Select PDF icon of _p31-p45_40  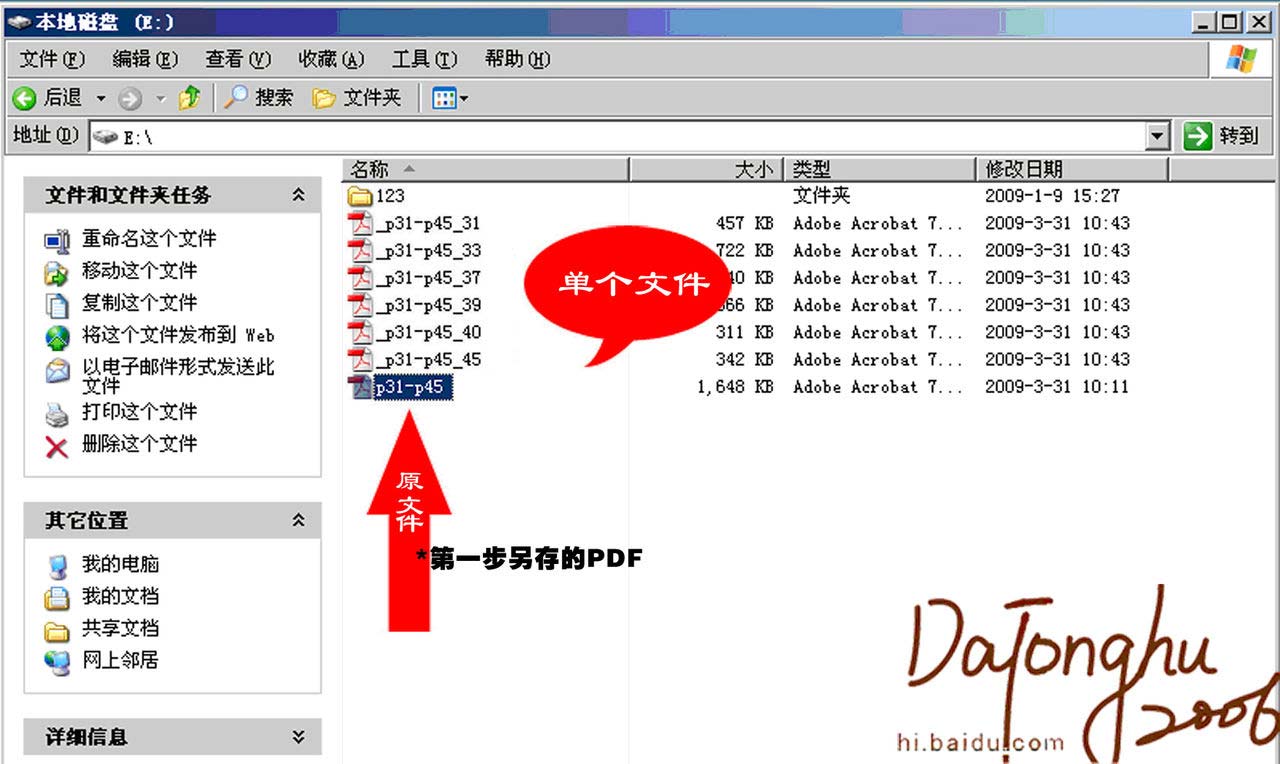[x=360, y=332]
